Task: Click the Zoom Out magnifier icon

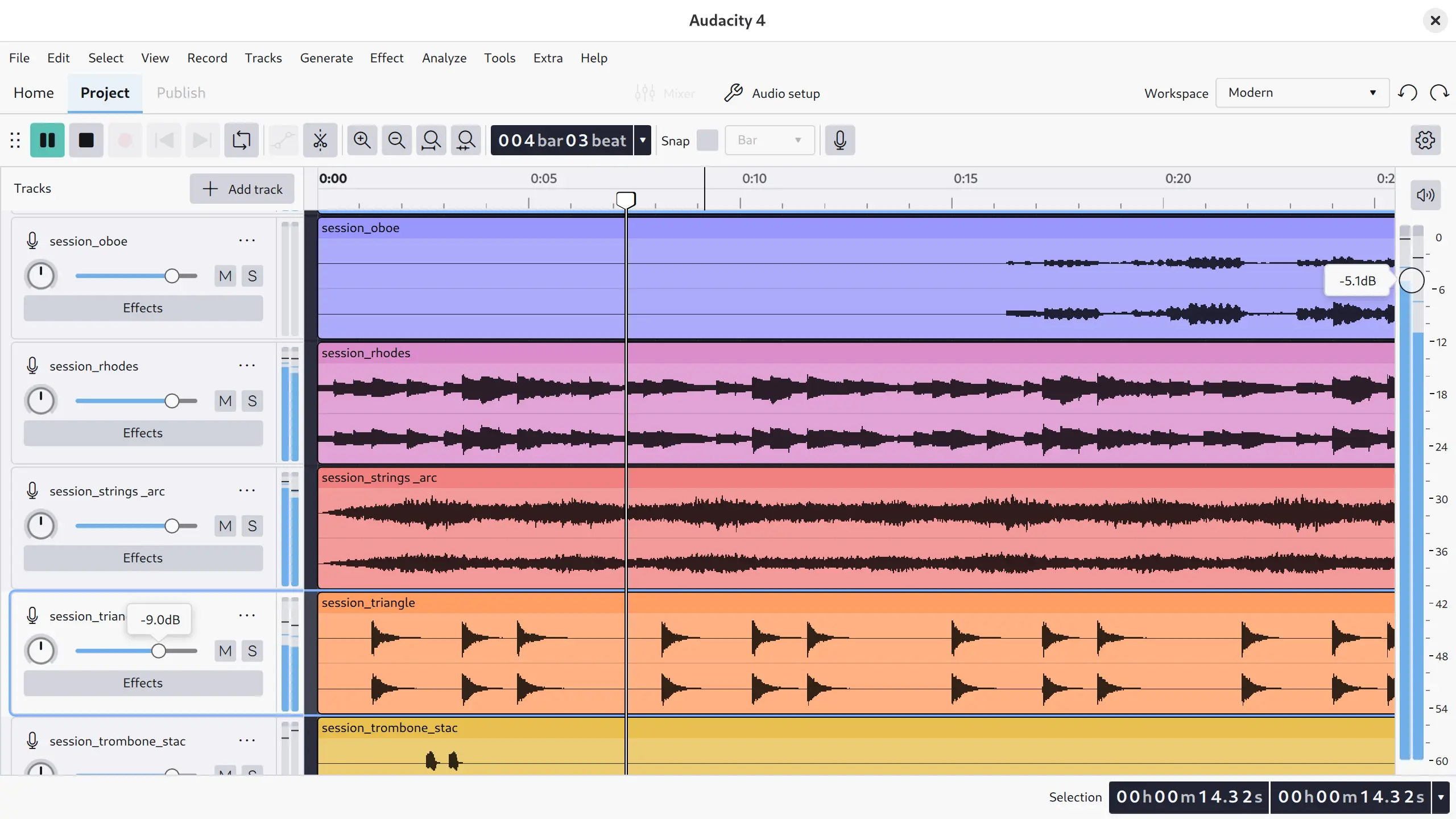Action: (x=396, y=140)
